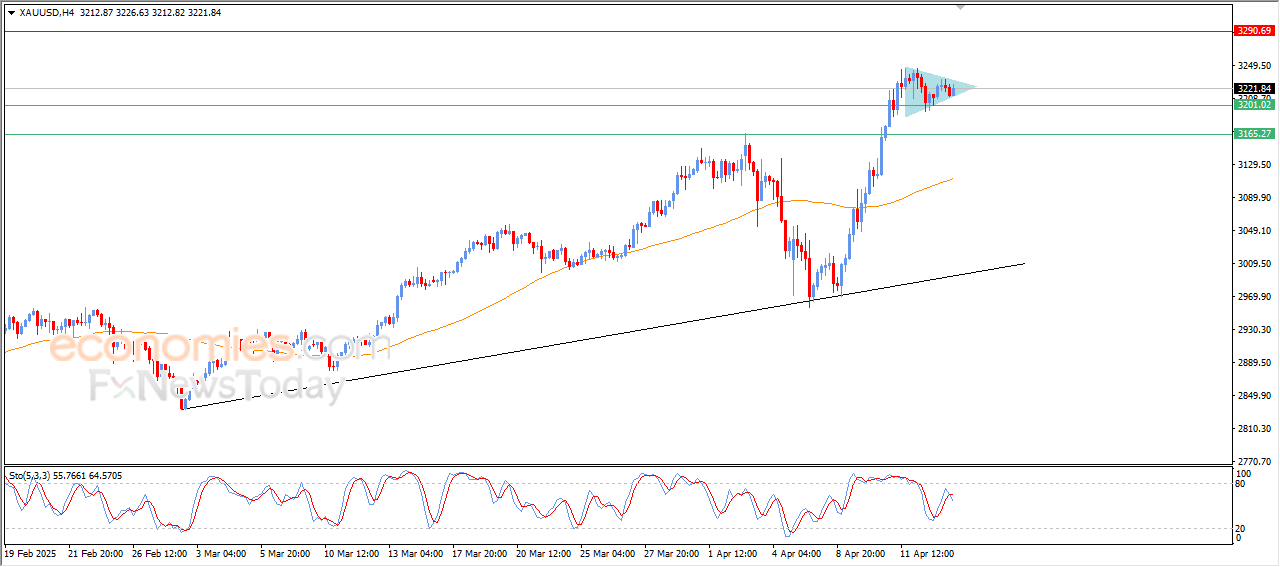Click the 8 Apr 20:00 time label
This screenshot has width=1280, height=567.
click(863, 553)
